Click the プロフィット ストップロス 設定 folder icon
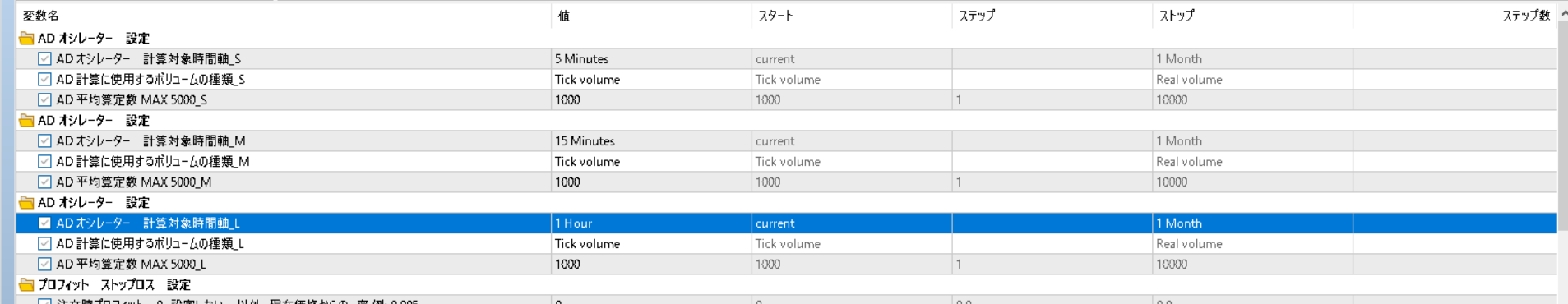 pos(26,285)
